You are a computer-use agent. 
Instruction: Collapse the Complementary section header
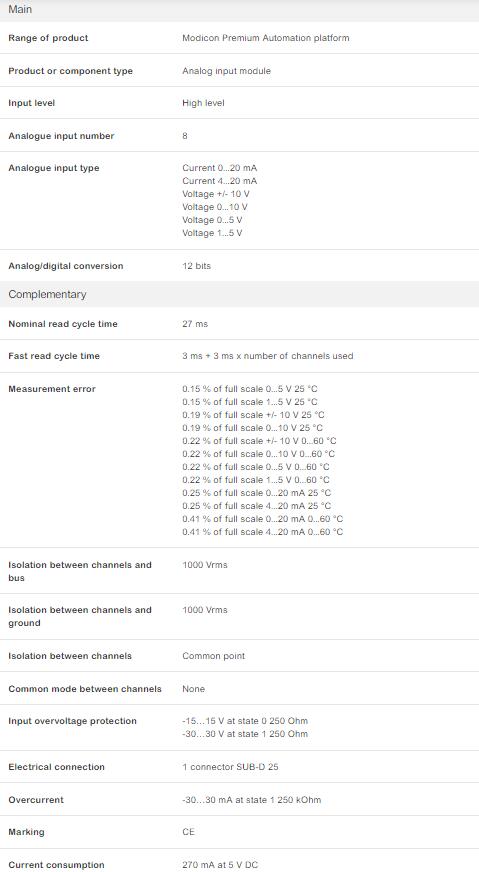(x=239, y=294)
